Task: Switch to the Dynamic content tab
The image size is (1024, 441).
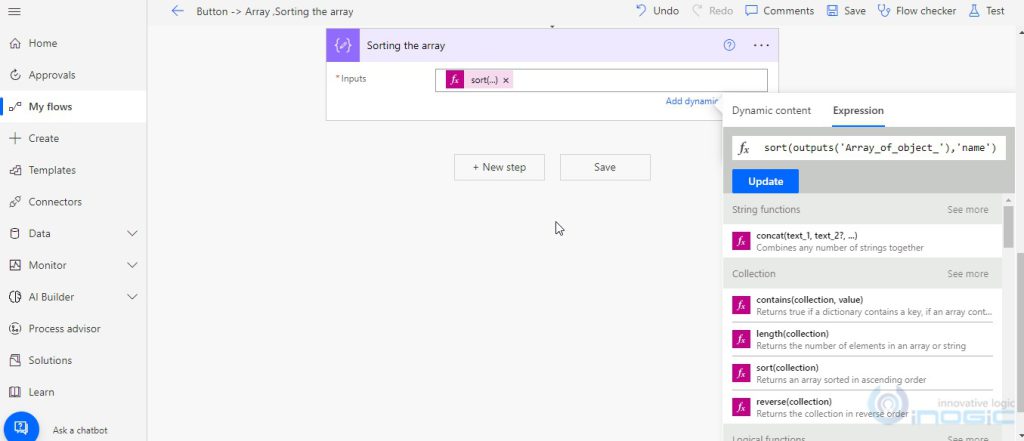Action: [x=771, y=110]
